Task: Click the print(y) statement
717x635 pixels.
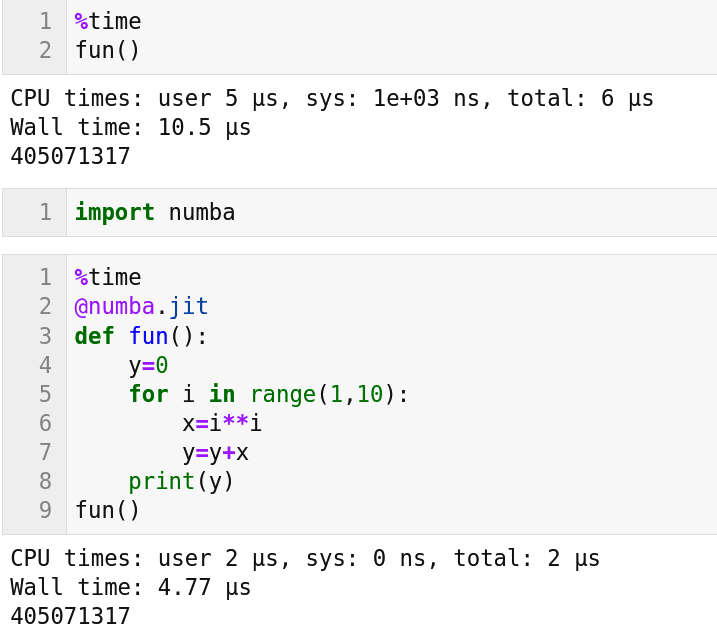Action: (x=181, y=481)
